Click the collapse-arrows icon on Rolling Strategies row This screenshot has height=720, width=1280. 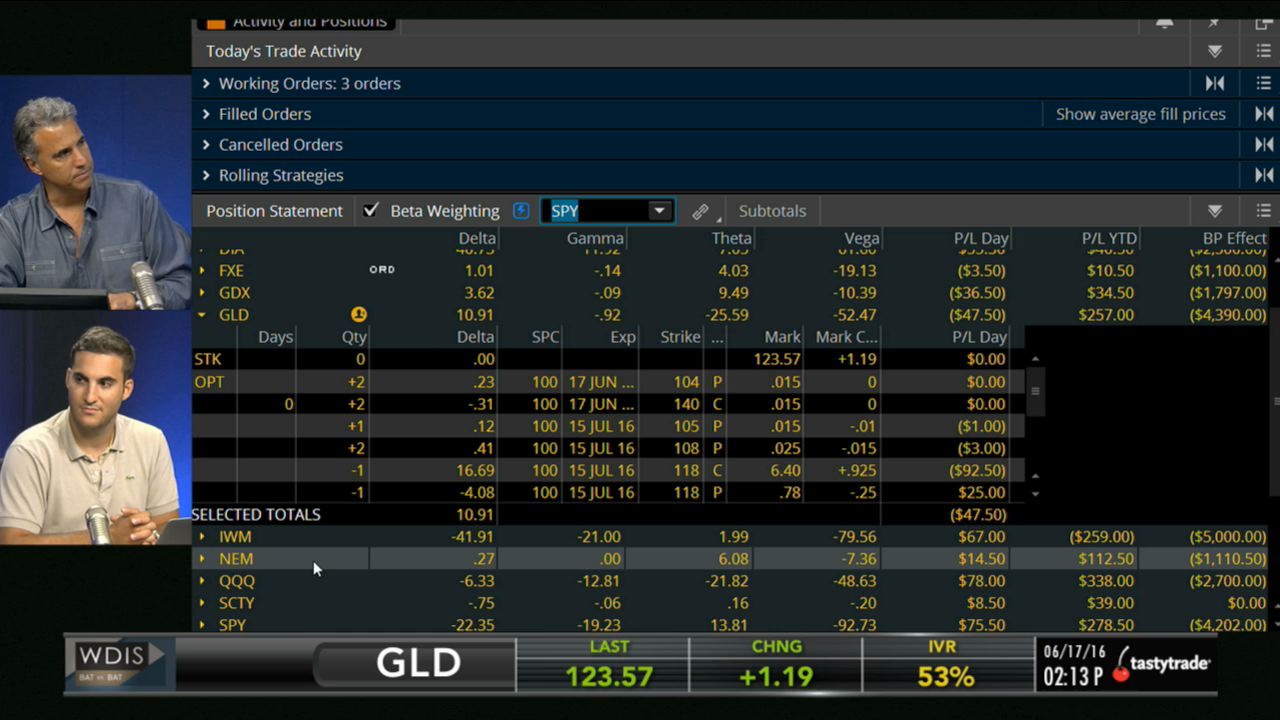[x=1264, y=176]
